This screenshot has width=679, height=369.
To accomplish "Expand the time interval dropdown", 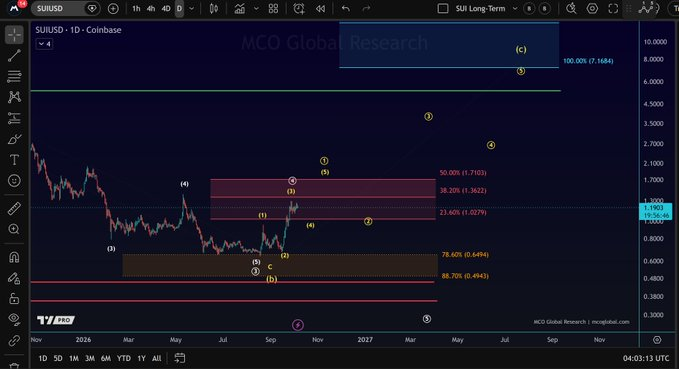I will click(x=191, y=9).
